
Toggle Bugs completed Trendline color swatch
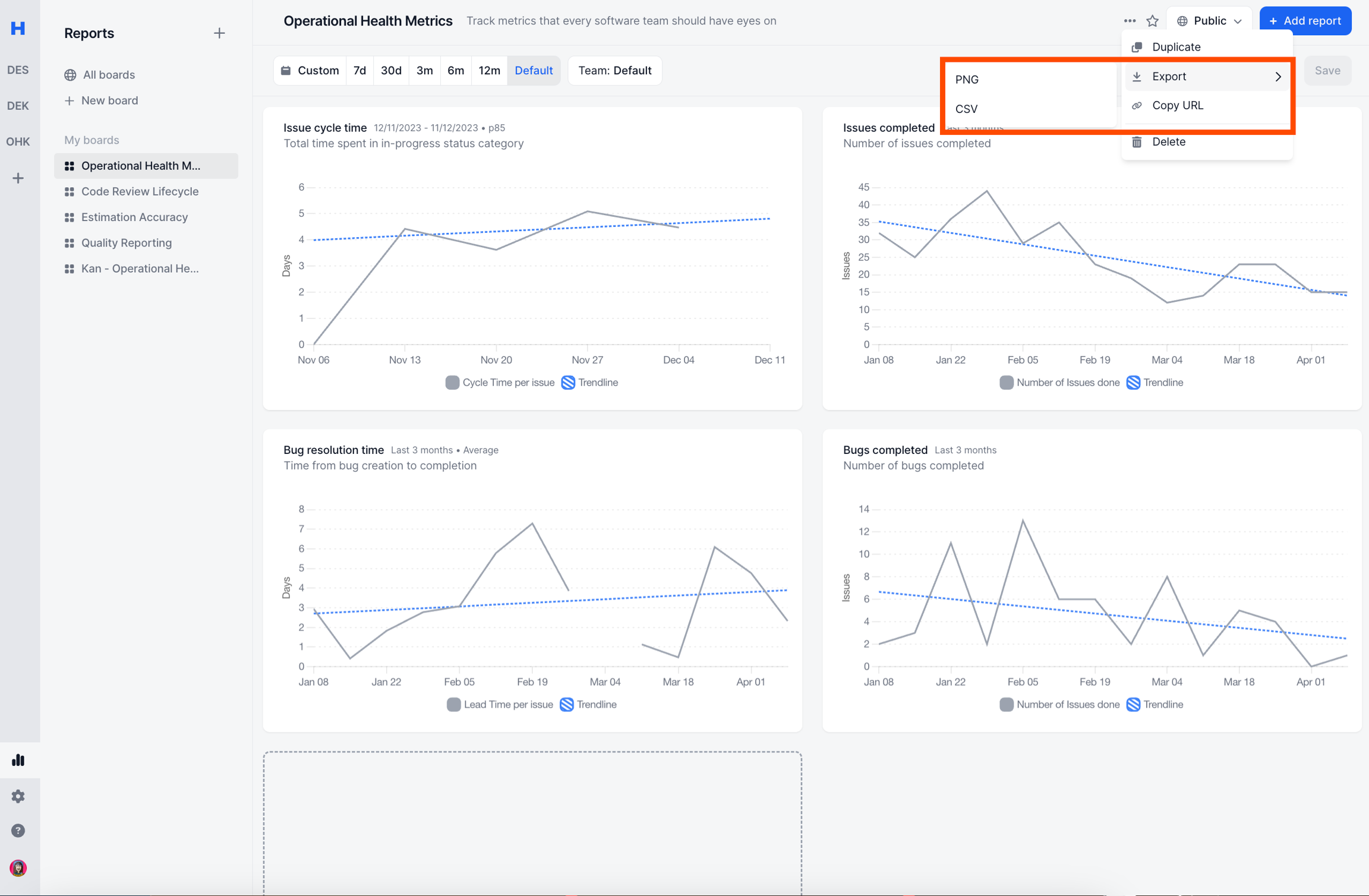coord(1133,705)
